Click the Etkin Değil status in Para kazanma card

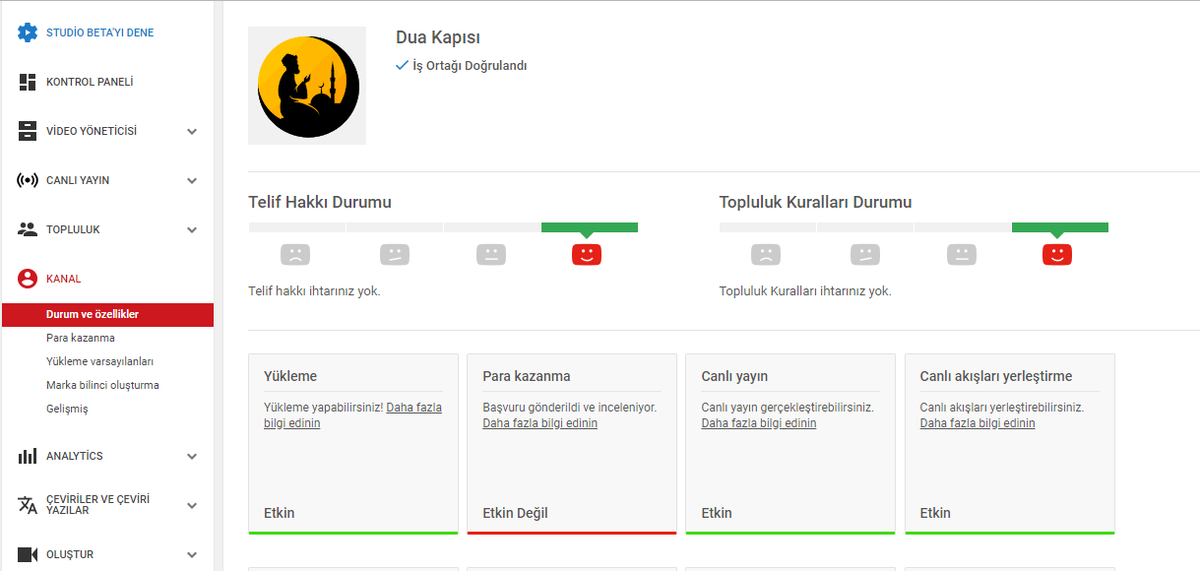tap(515, 513)
